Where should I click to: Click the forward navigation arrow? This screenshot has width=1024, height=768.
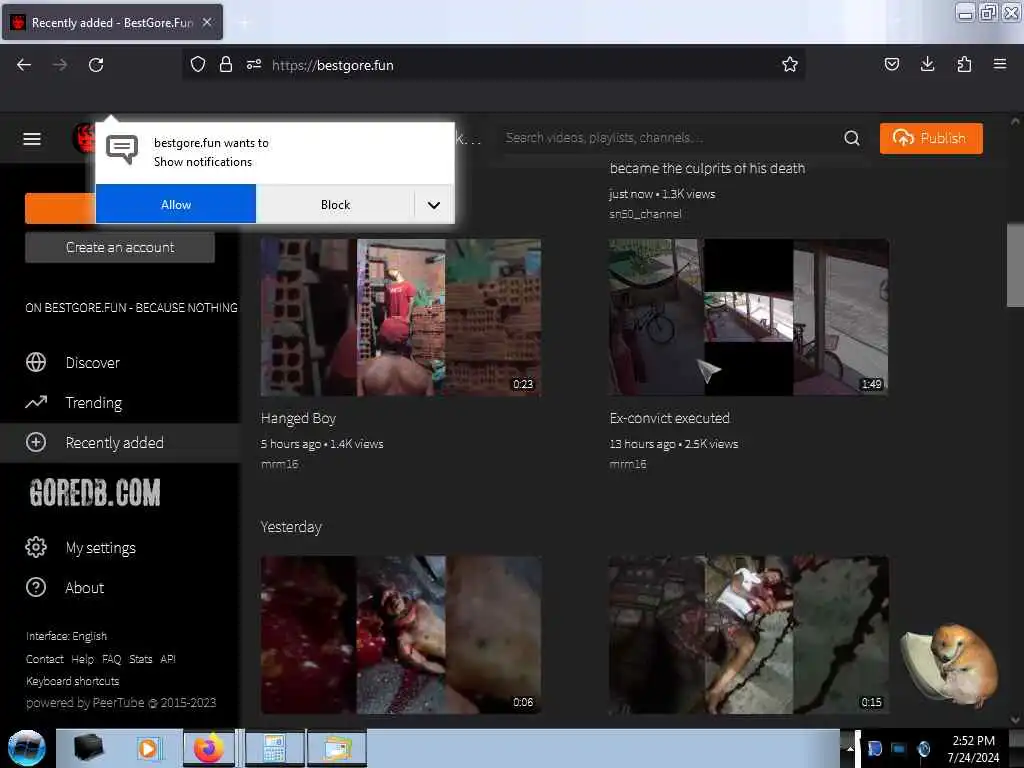(x=60, y=65)
